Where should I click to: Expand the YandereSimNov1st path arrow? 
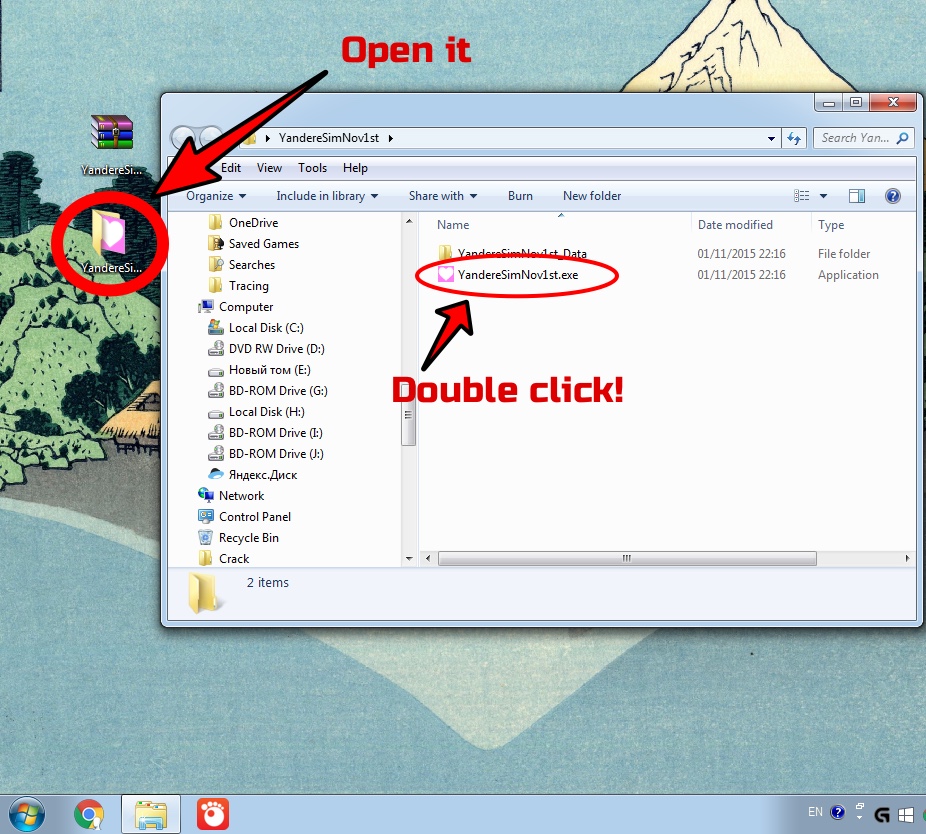(x=391, y=138)
